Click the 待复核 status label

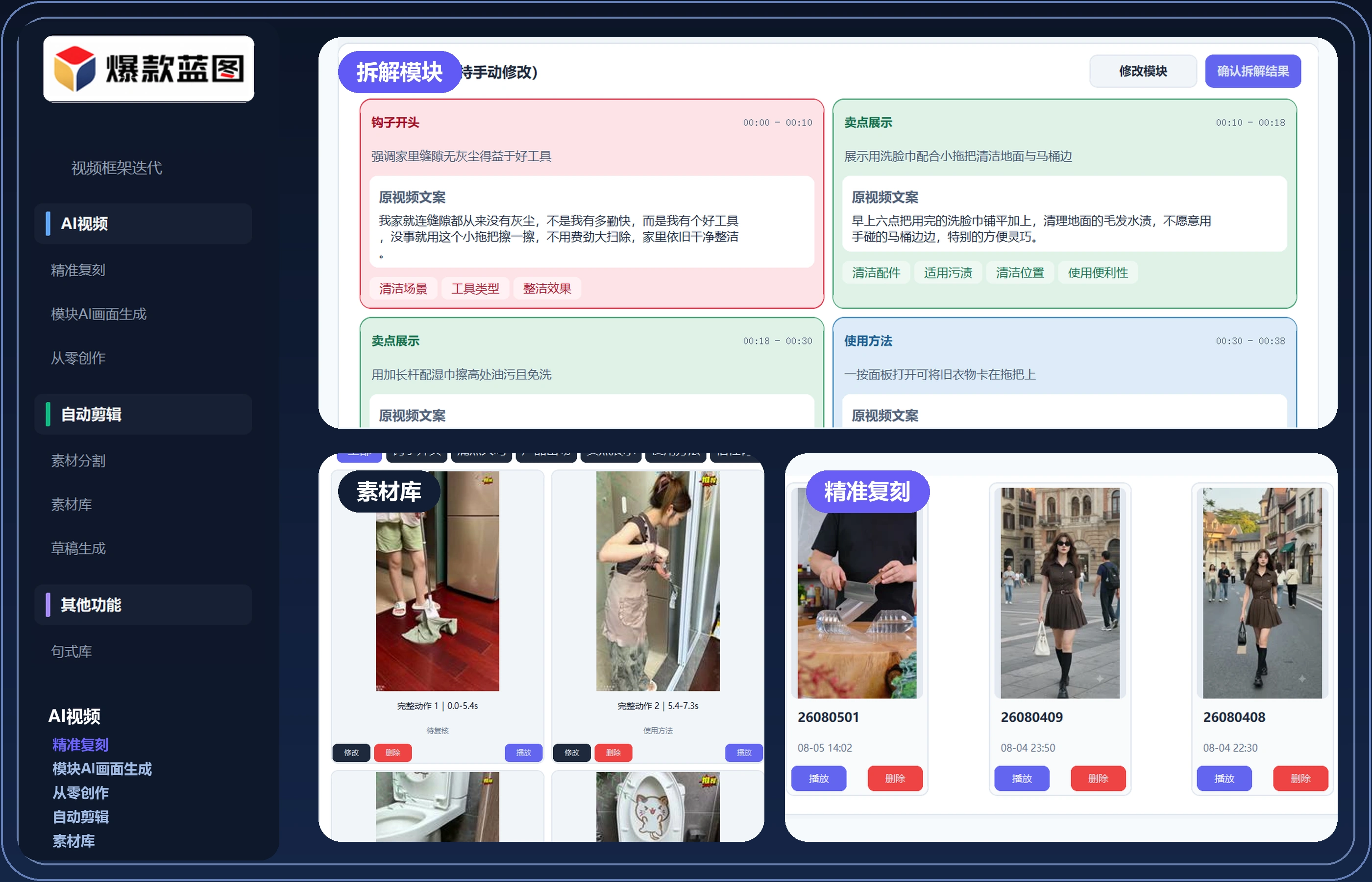[x=438, y=731]
